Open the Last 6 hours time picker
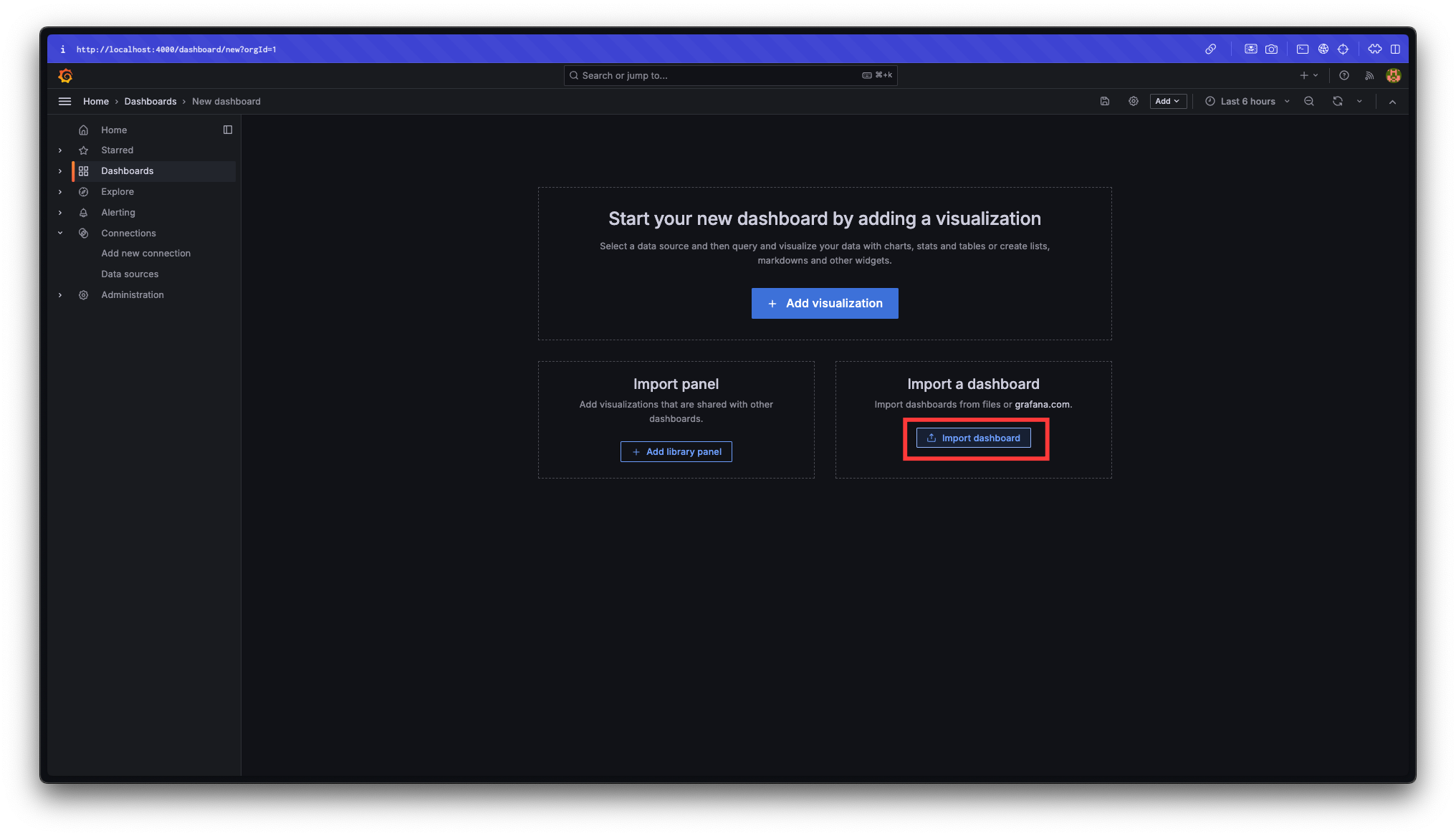This screenshot has height=836, width=1456. [x=1247, y=101]
